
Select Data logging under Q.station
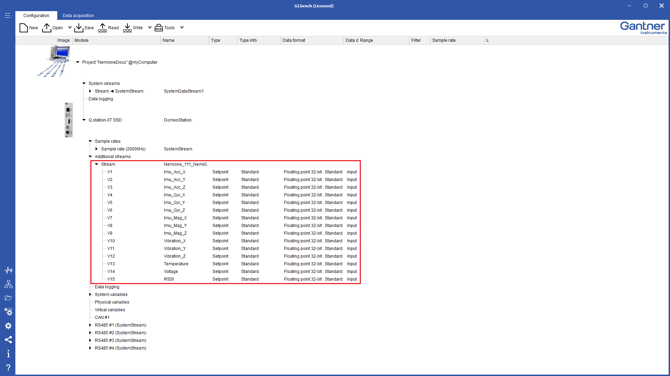tap(107, 287)
